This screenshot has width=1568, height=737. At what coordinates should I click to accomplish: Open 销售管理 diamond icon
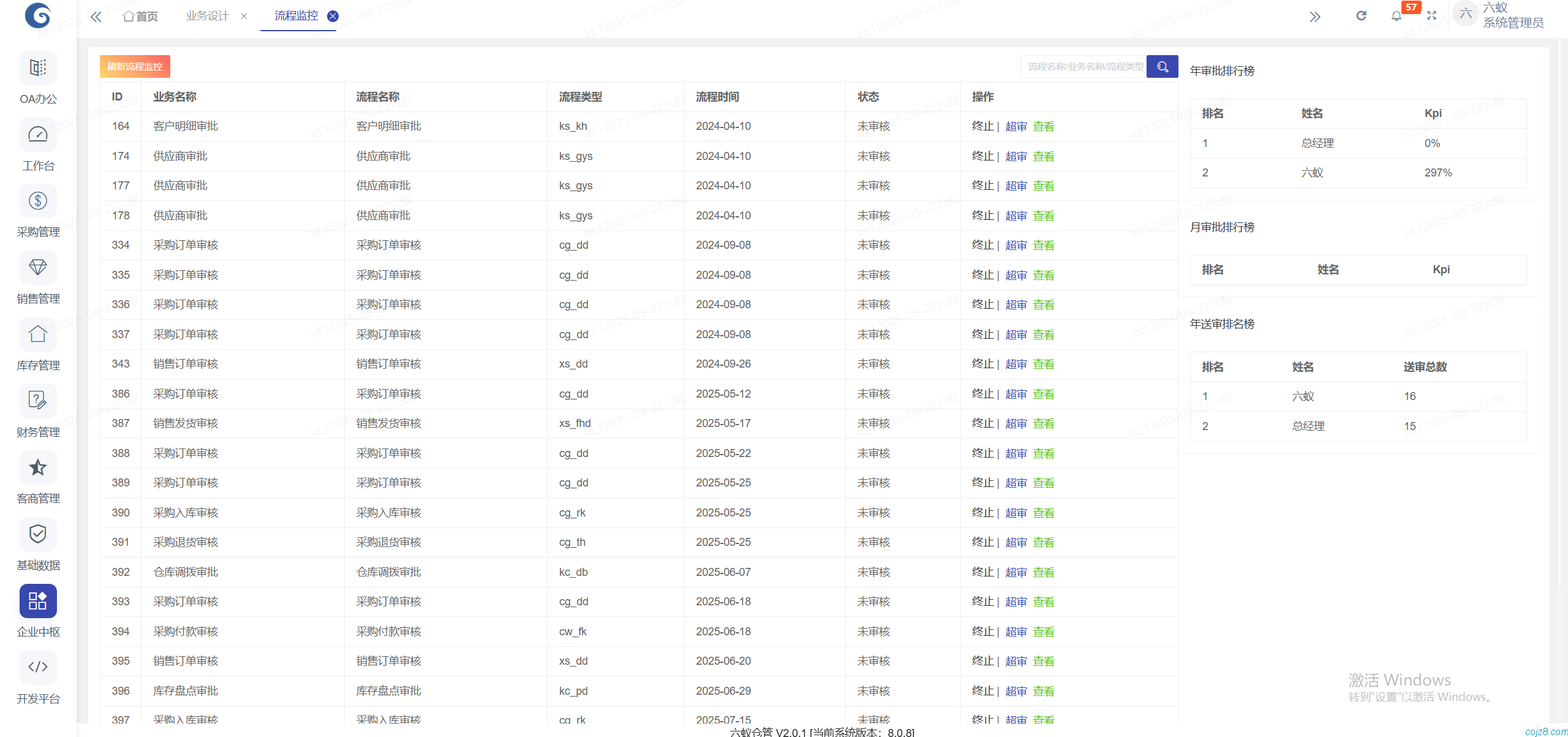point(38,268)
